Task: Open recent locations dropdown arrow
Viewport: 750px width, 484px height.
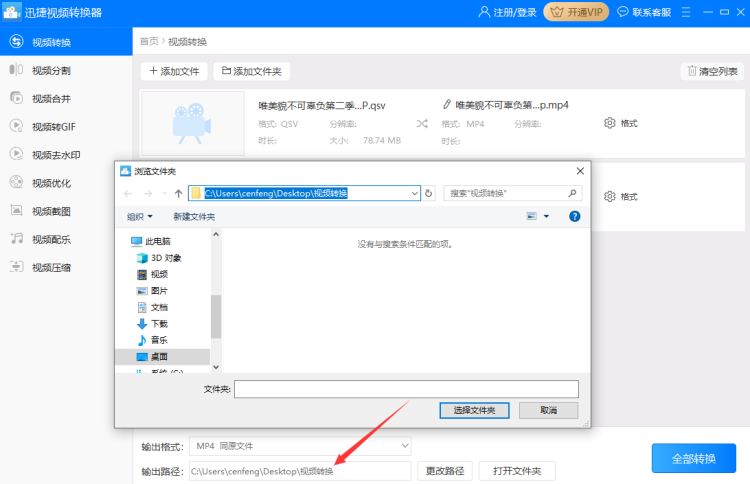Action: point(164,193)
